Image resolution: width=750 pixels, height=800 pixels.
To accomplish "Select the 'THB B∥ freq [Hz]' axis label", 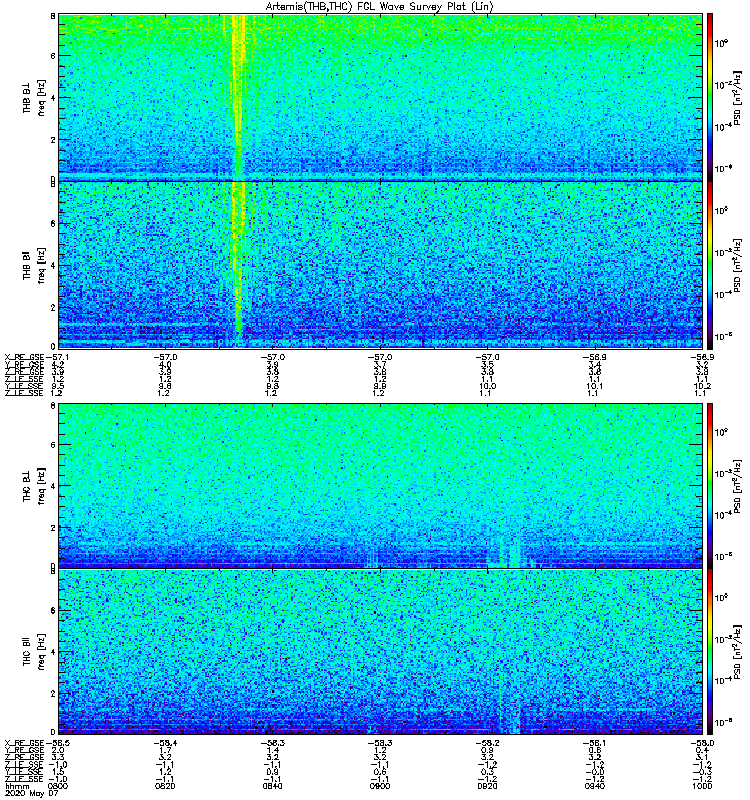I will pyautogui.click(x=34, y=265).
